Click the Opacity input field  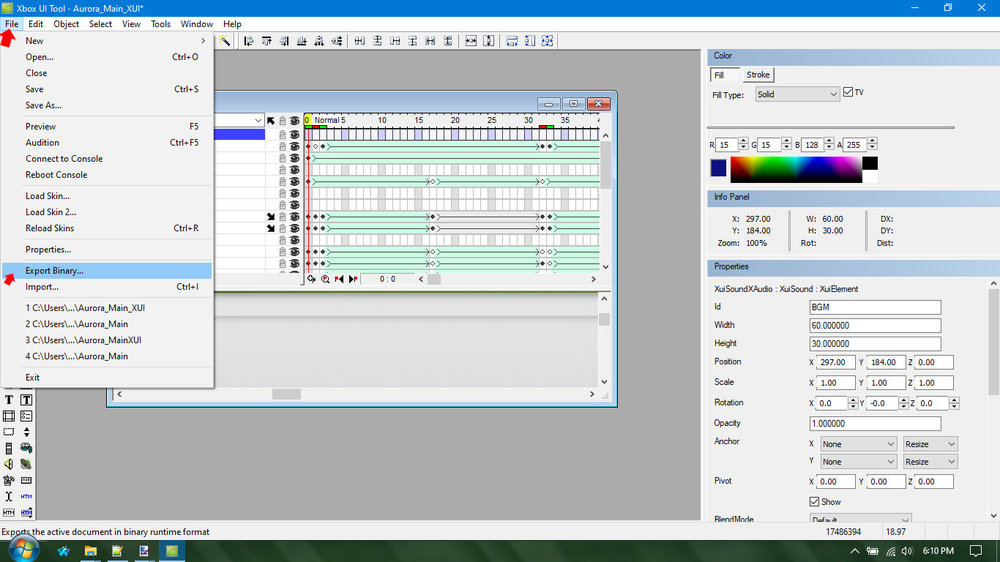pos(875,424)
